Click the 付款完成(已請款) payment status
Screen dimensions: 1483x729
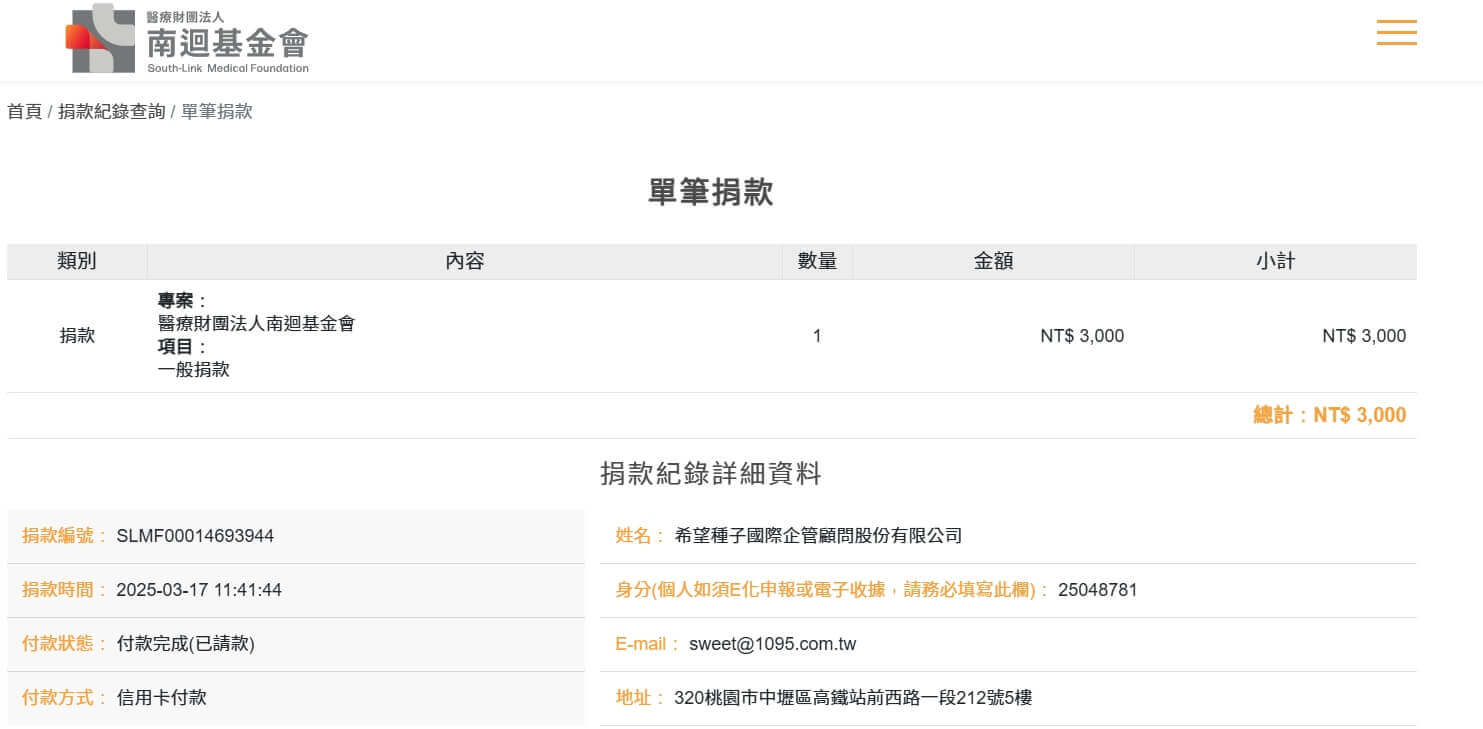(186, 644)
